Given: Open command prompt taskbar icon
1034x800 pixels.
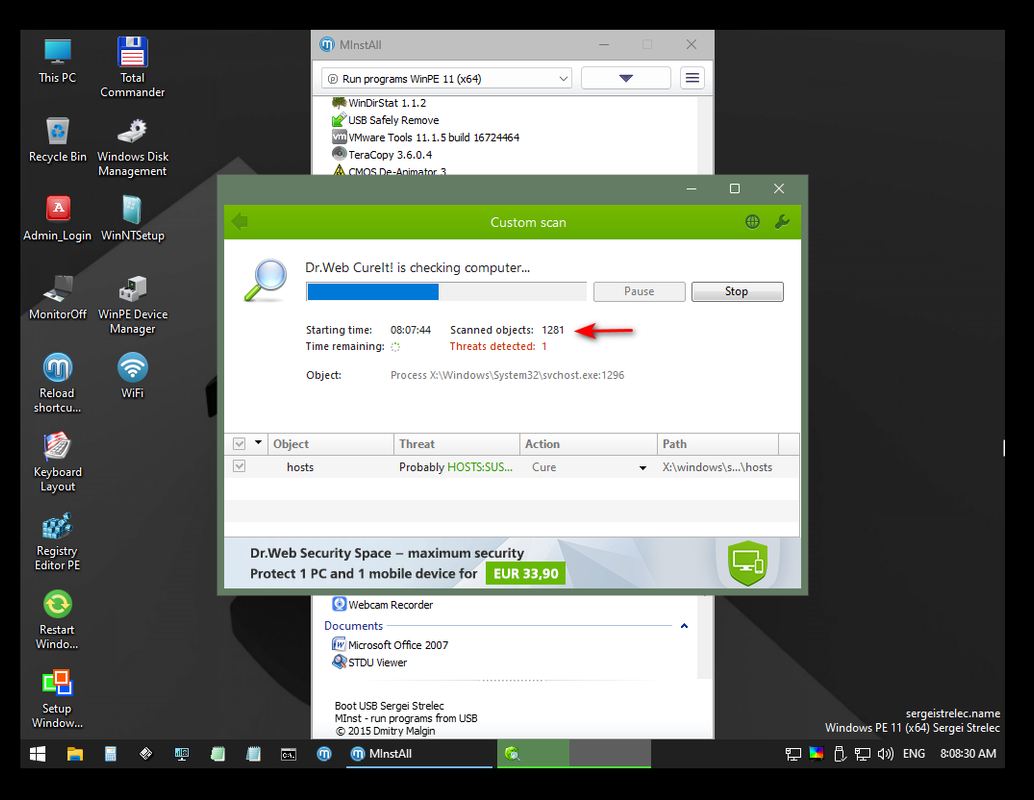Looking at the screenshot, I should pos(288,754).
